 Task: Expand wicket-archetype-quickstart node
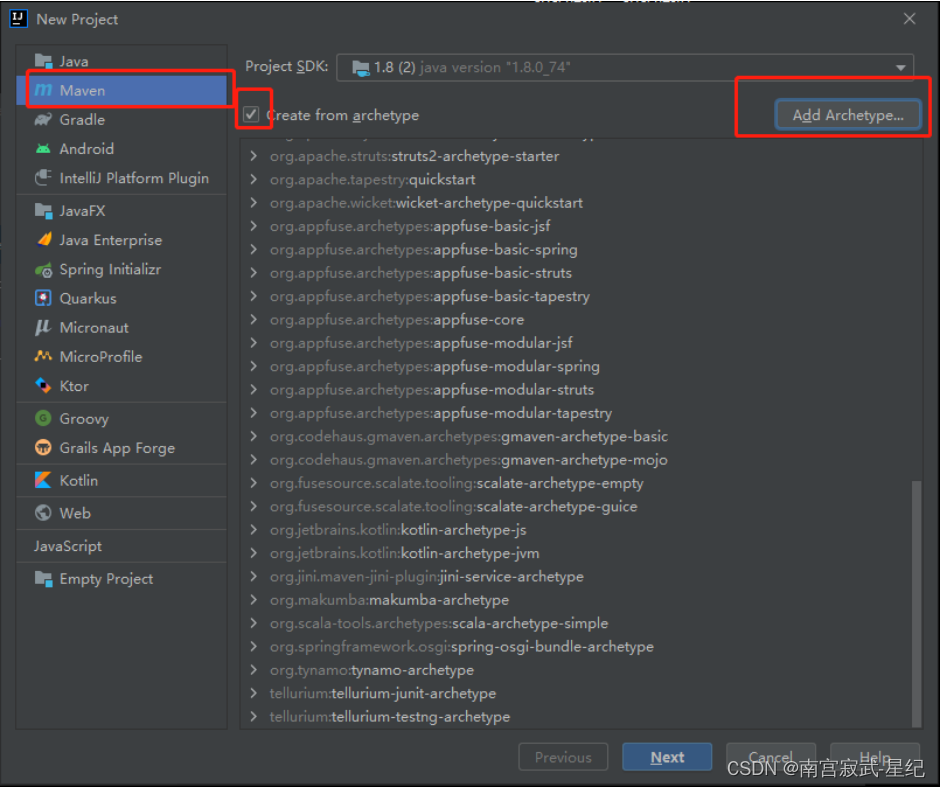tap(254, 203)
